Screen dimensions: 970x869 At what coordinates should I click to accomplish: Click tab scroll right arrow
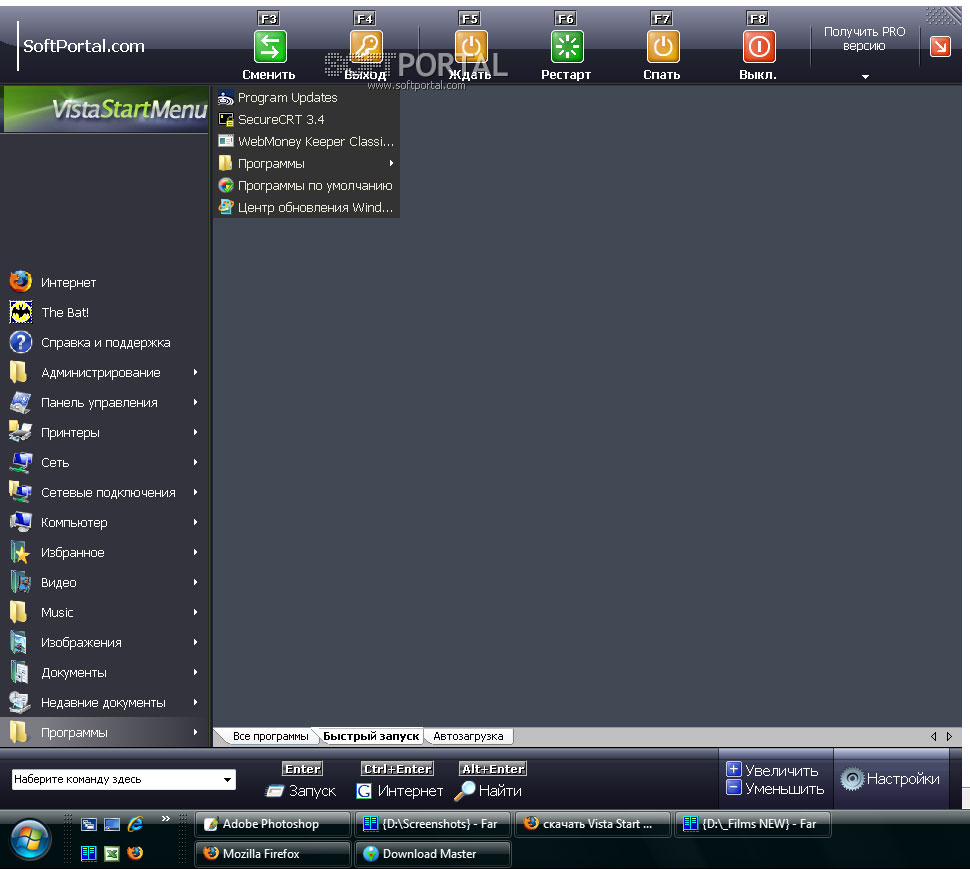(x=949, y=736)
